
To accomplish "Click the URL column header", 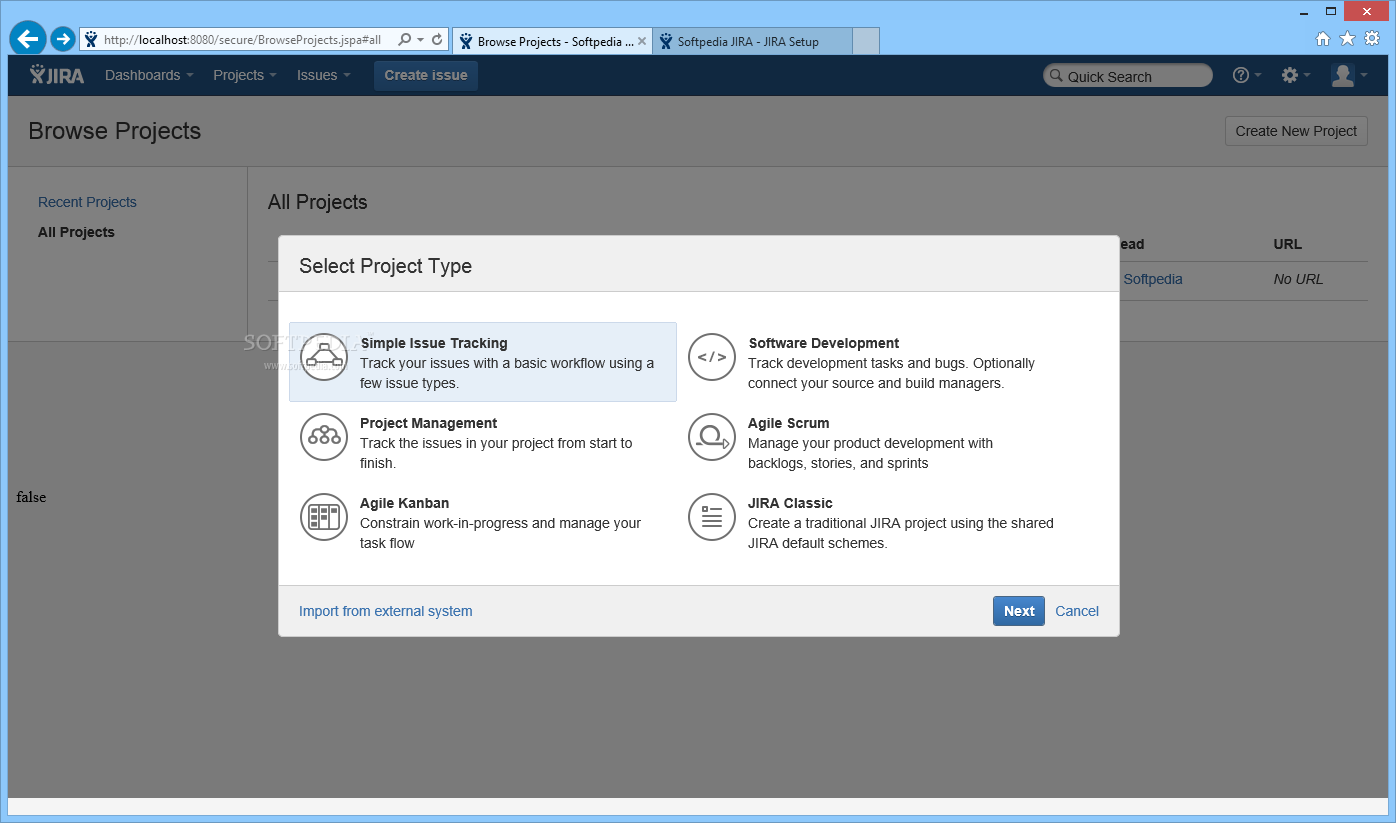I will click(1288, 244).
